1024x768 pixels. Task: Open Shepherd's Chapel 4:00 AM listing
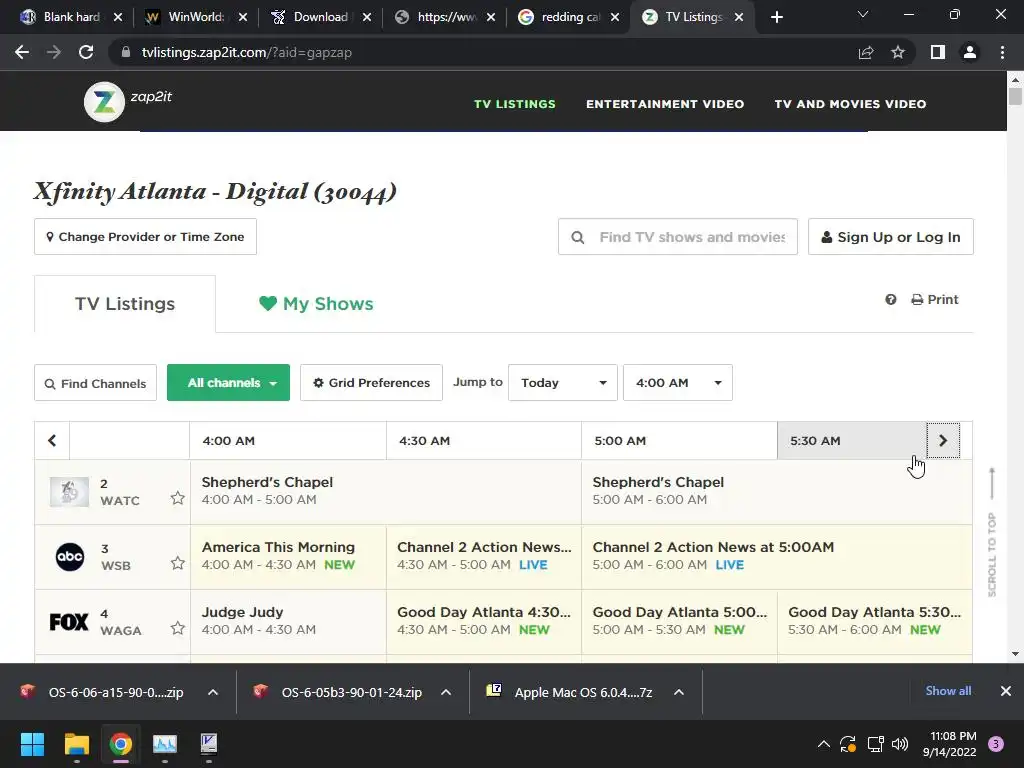pos(385,492)
